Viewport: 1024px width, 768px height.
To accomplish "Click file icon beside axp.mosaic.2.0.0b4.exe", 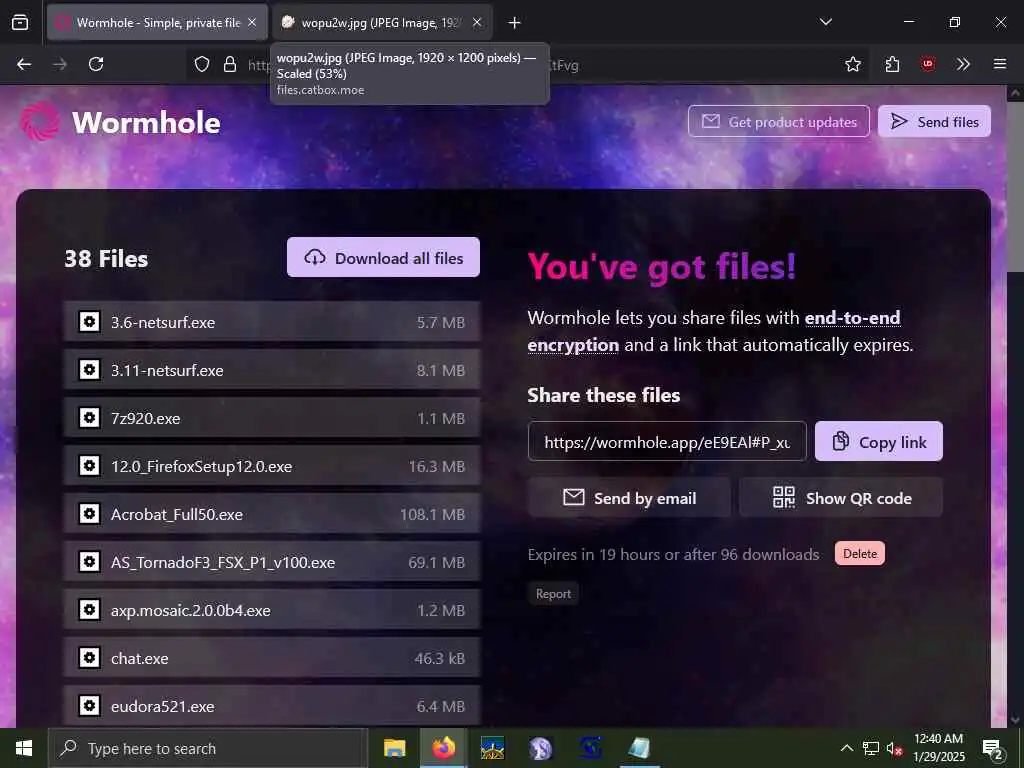I will [89, 609].
